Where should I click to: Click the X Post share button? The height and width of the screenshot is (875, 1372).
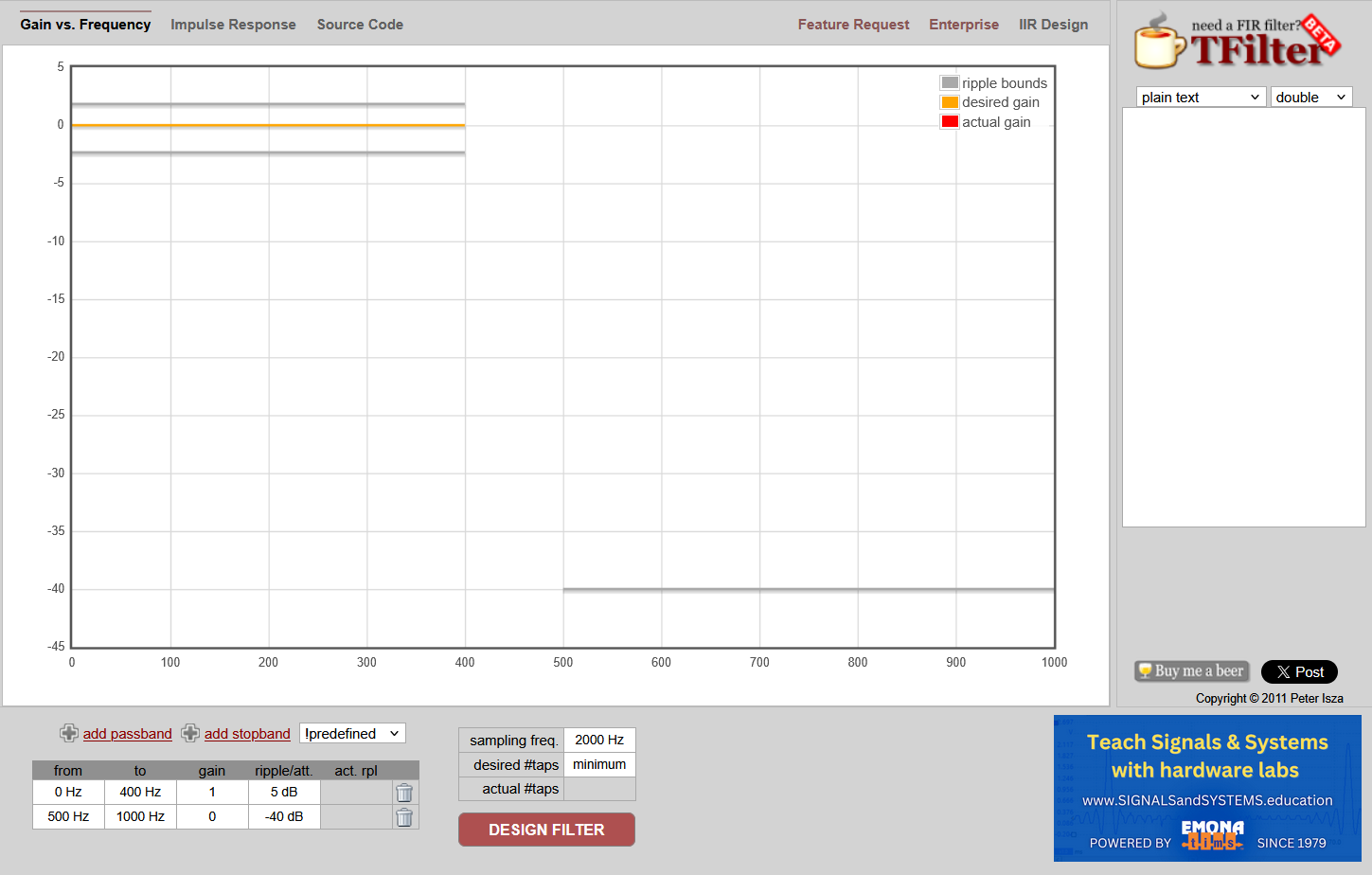coord(1299,671)
